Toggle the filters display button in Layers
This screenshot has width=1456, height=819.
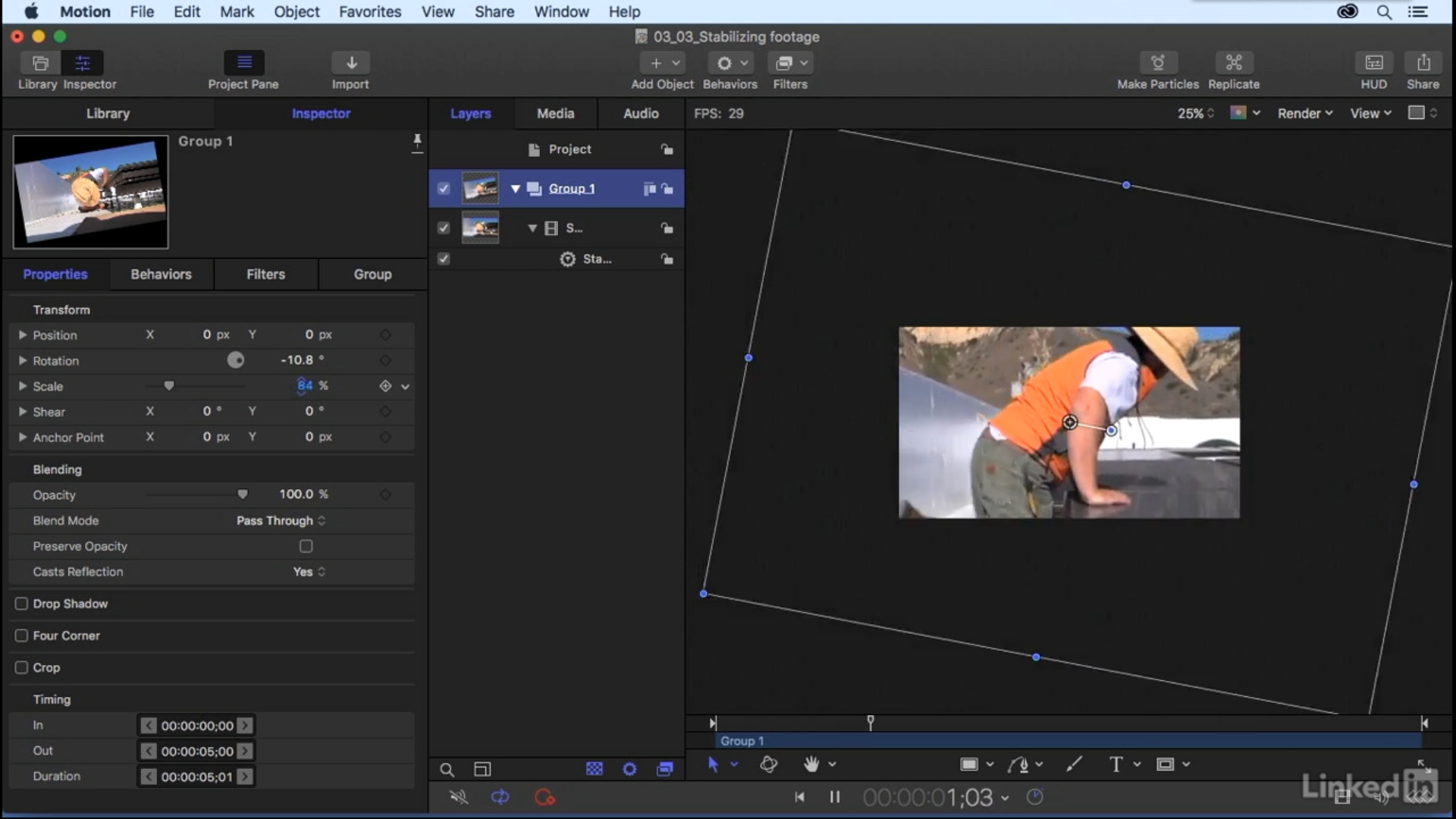coord(665,769)
